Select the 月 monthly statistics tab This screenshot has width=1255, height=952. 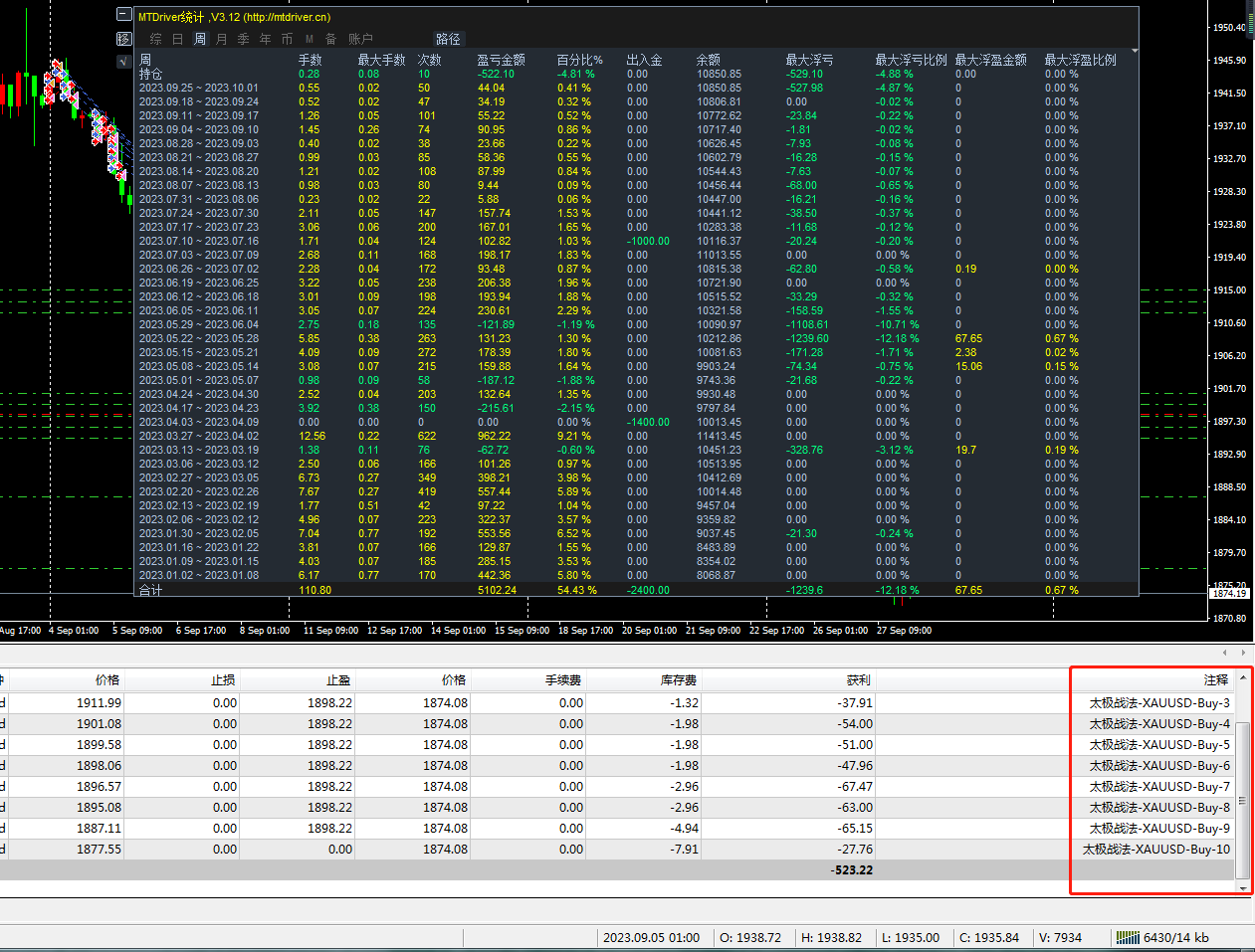pos(221,39)
